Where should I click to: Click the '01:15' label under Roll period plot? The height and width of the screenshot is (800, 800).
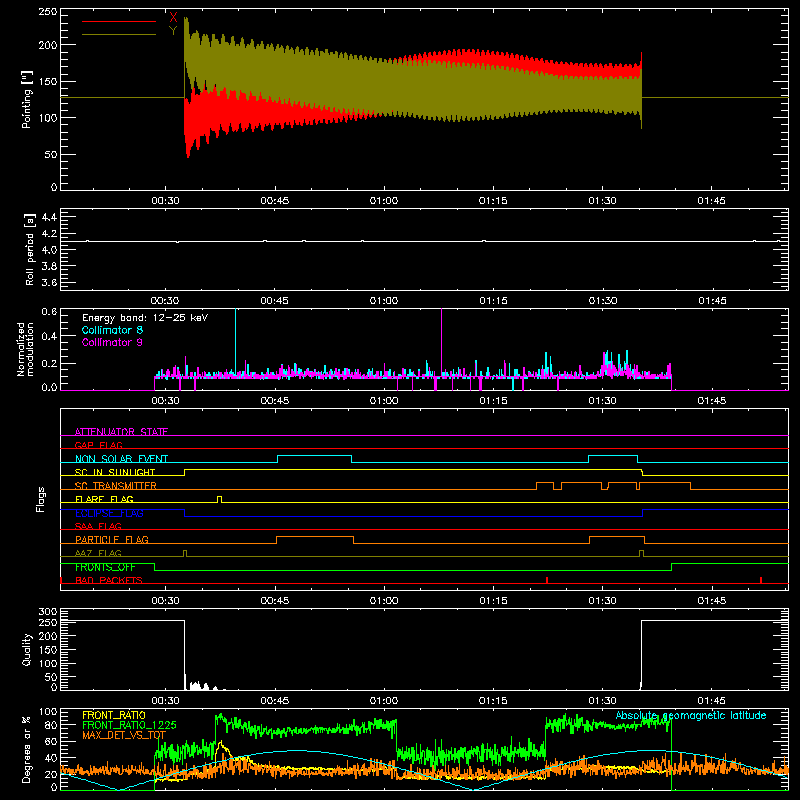pyautogui.click(x=493, y=301)
